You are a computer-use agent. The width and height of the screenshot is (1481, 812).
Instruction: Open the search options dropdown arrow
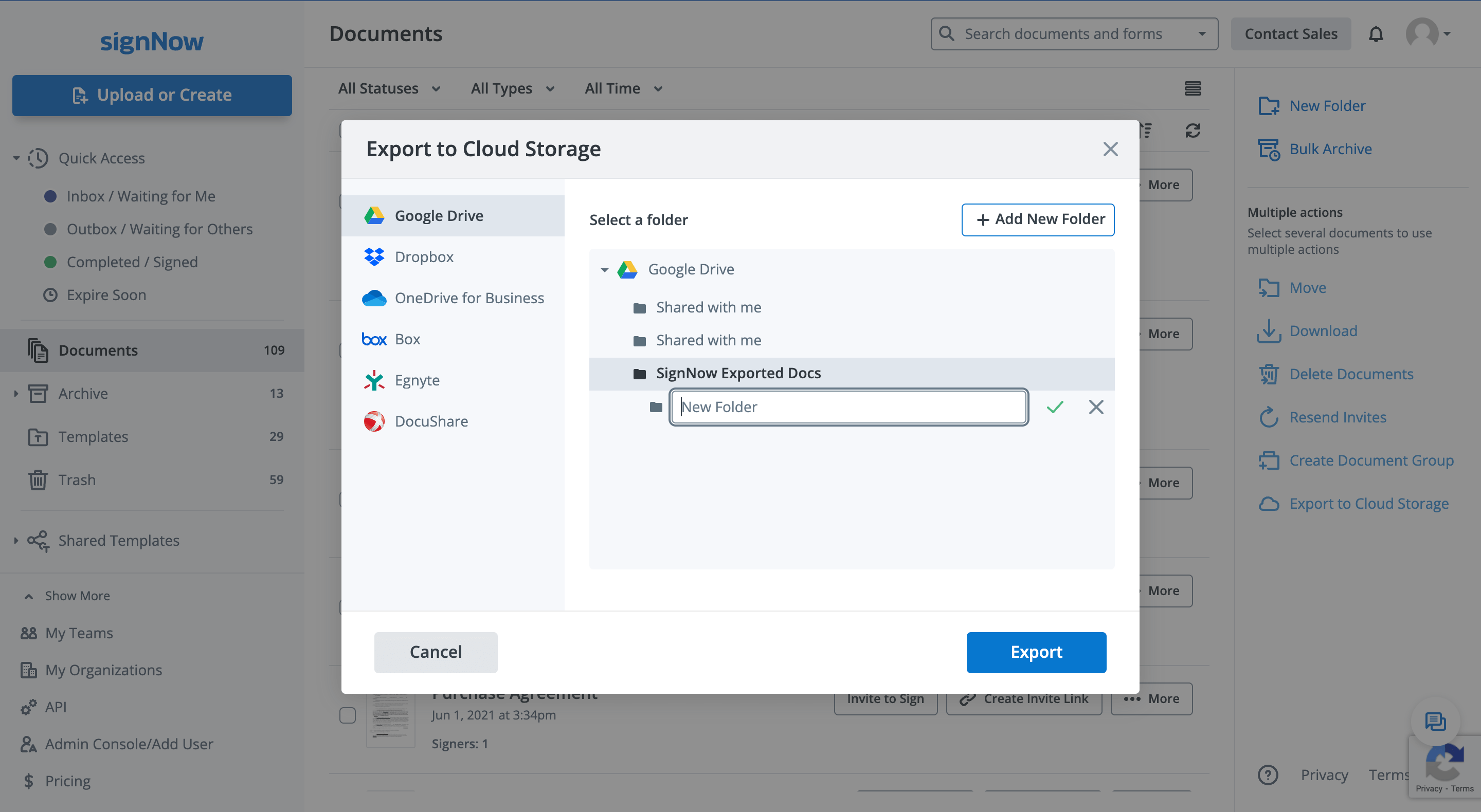1202,34
